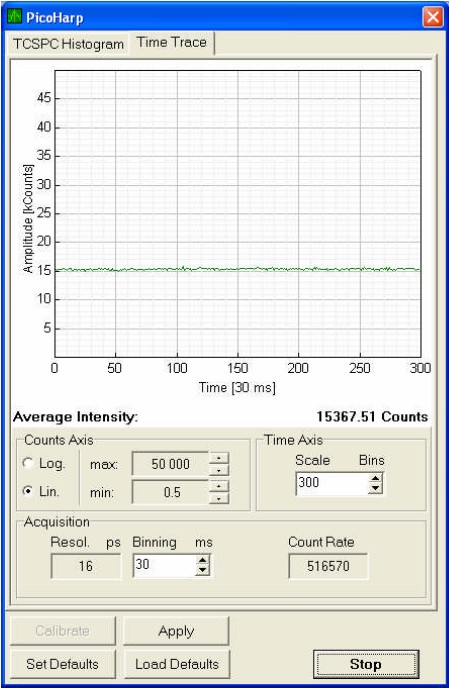This screenshot has height=688, width=449.
Task: Switch to the TCSPC Histogram tab
Action: click(68, 44)
